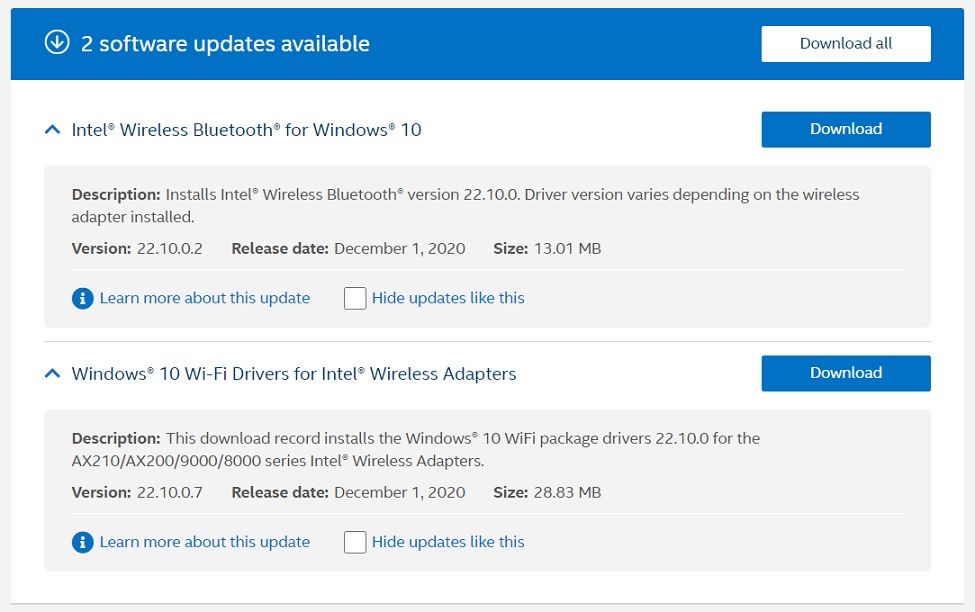Click the '2 software updates available' heading
The image size is (975, 612).
[225, 44]
